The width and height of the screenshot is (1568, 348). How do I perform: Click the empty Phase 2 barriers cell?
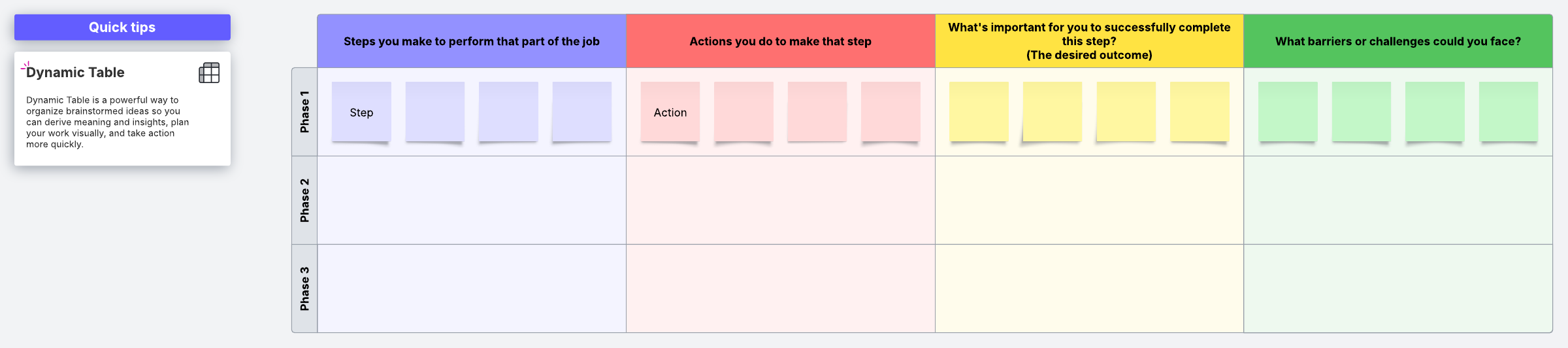tap(1398, 200)
